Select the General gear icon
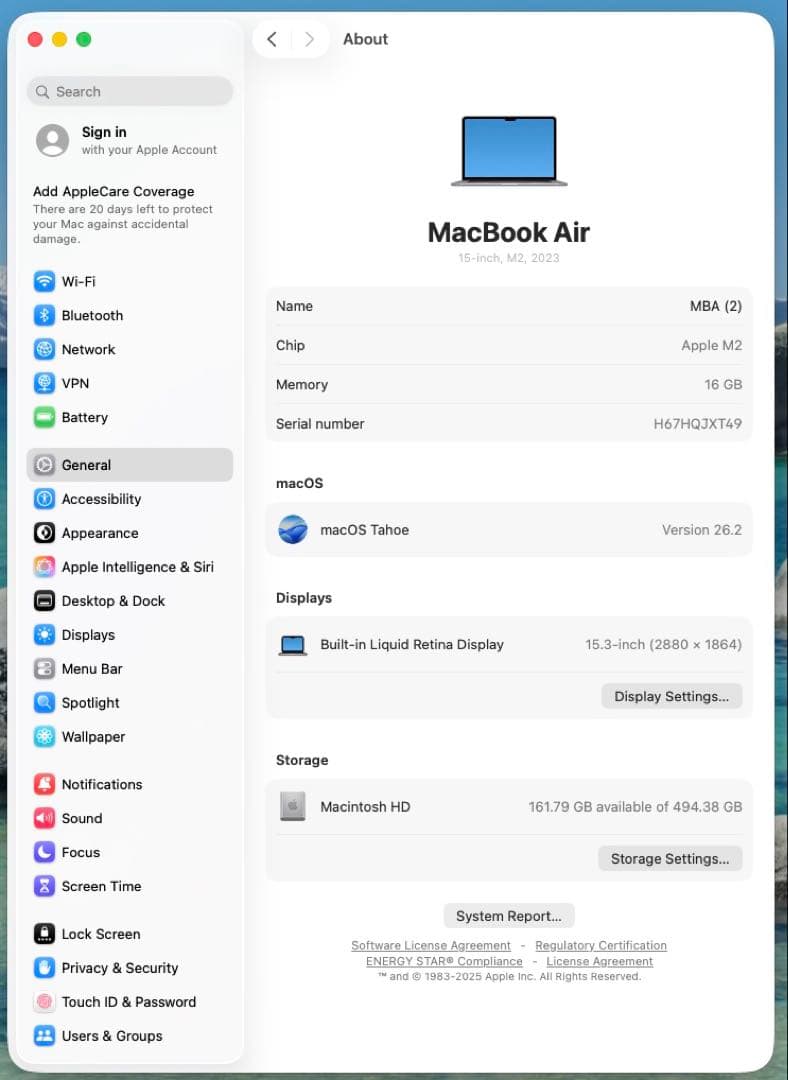Image resolution: width=788 pixels, height=1080 pixels. [x=44, y=465]
